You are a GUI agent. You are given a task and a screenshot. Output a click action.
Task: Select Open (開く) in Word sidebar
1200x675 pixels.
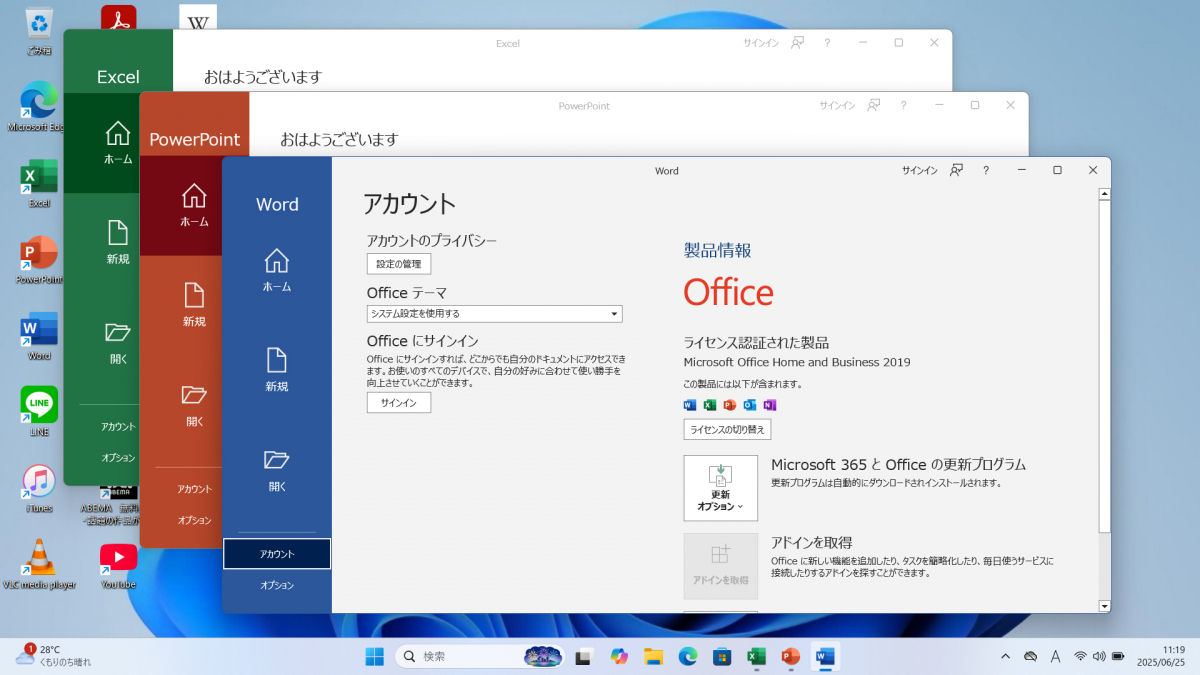coord(277,470)
